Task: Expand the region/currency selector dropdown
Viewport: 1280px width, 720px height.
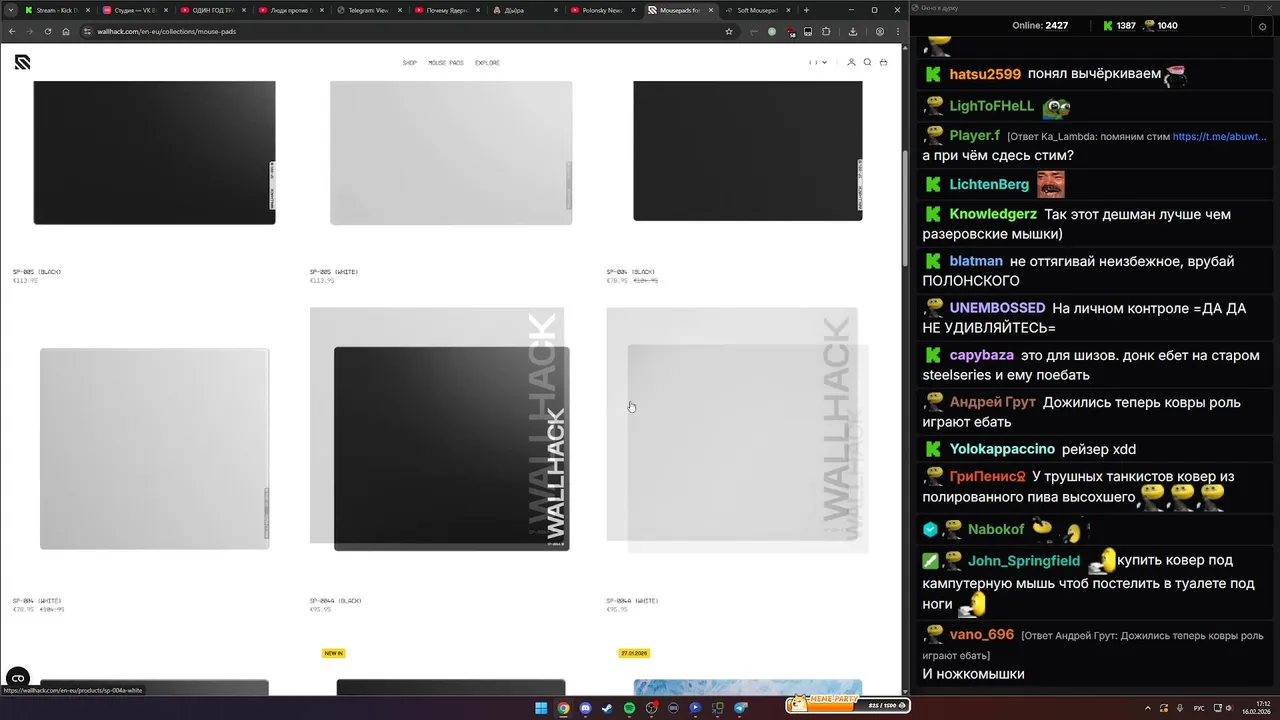Action: pos(818,63)
